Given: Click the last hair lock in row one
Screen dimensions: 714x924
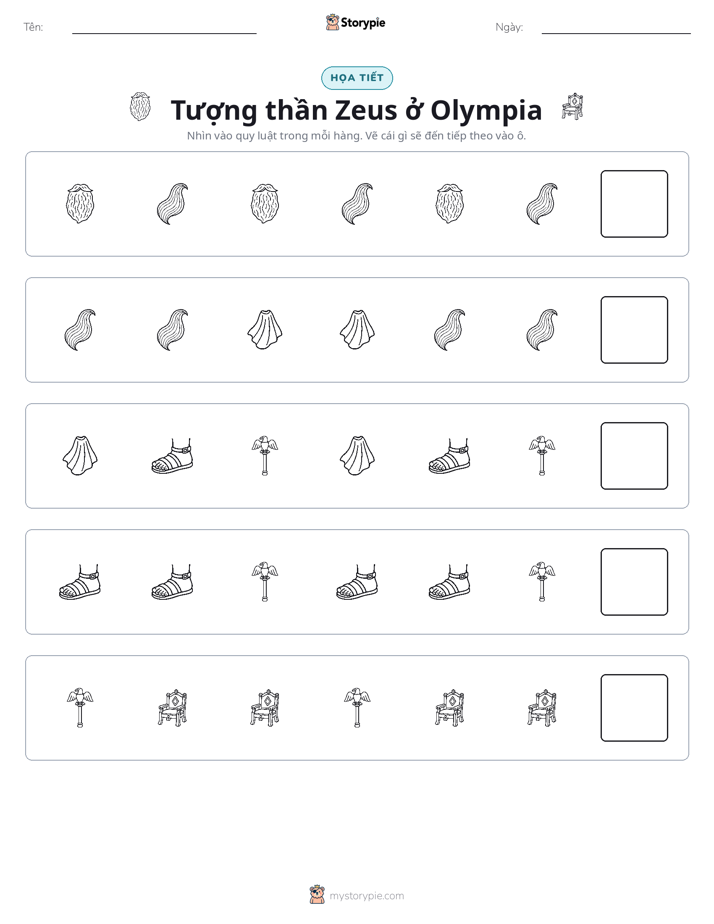Looking at the screenshot, I should point(542,204).
